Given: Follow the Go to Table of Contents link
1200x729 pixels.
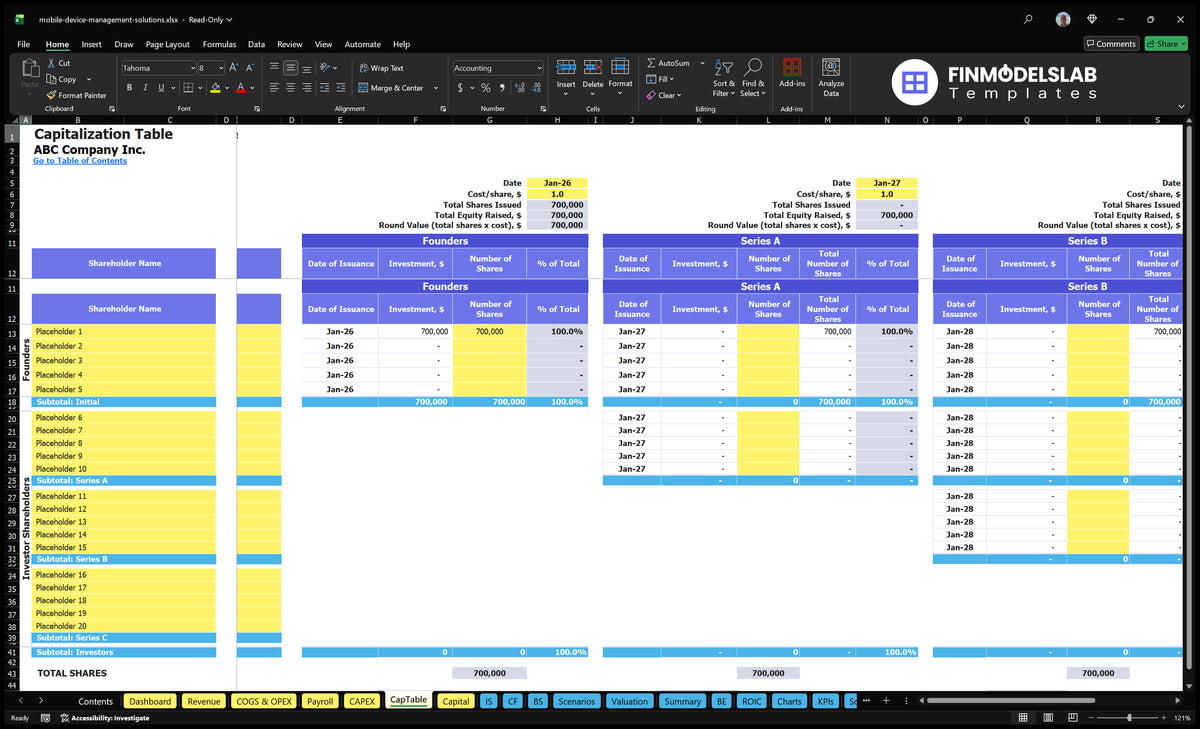Looking at the screenshot, I should (x=80, y=161).
